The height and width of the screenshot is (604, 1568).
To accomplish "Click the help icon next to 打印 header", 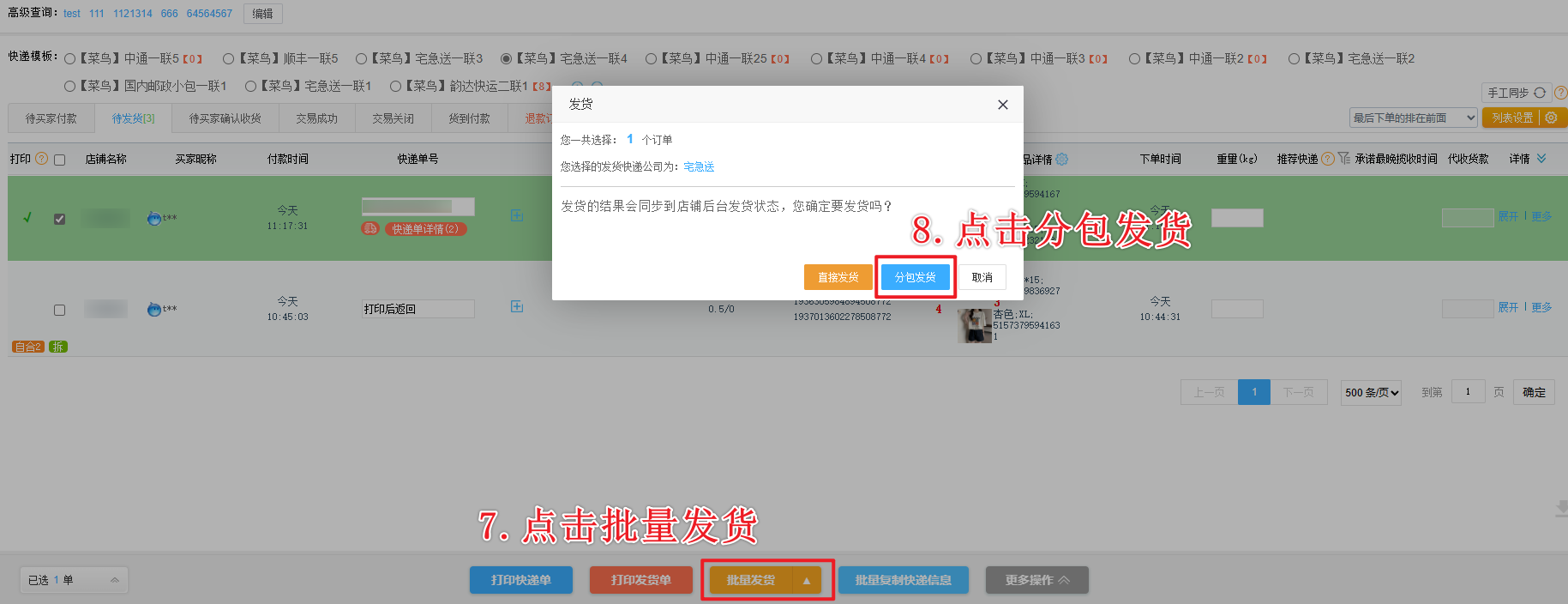I will [x=41, y=159].
